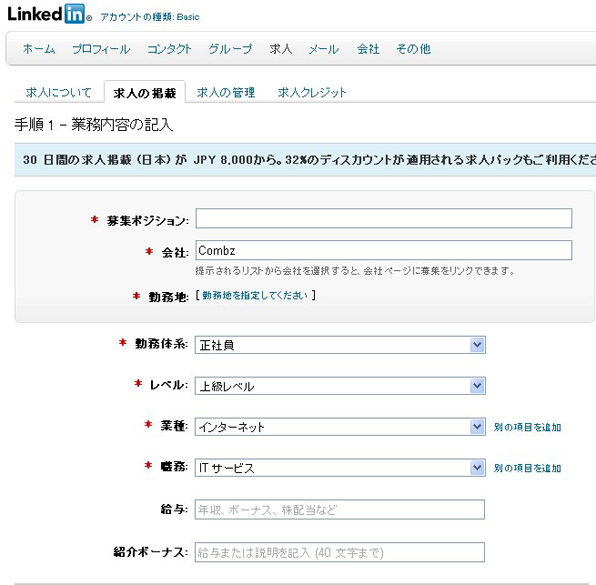596x585 pixels.
Task: Open the グループ navigation item
Action: click(230, 49)
